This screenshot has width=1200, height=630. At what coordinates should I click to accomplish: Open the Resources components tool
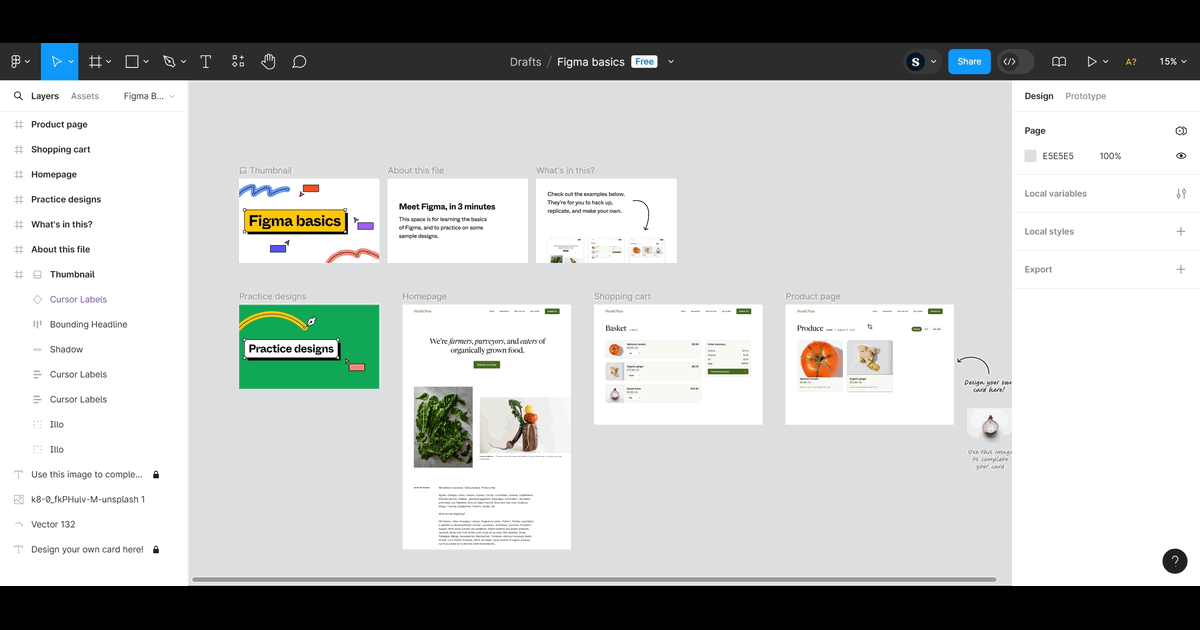[x=238, y=61]
